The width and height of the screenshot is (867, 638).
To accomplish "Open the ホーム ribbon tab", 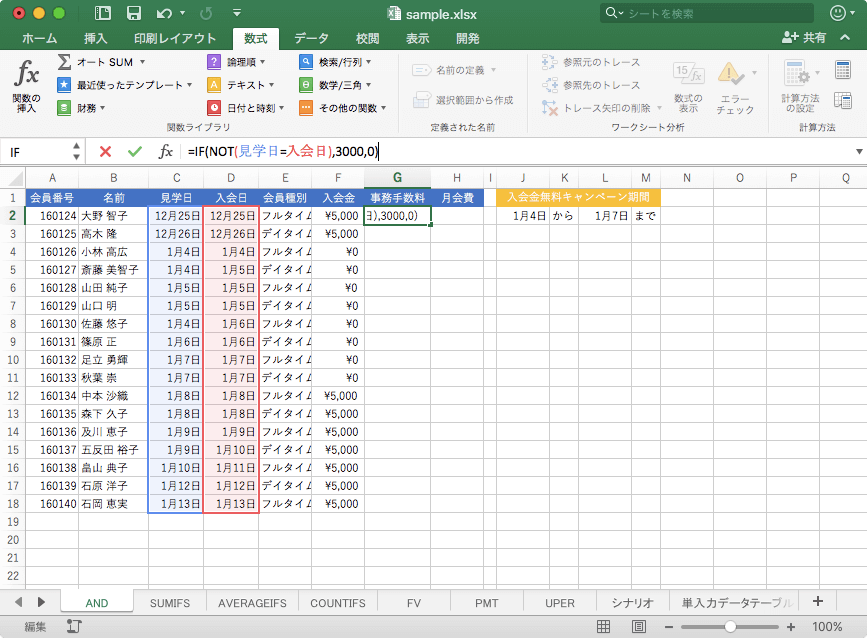I will [39, 38].
